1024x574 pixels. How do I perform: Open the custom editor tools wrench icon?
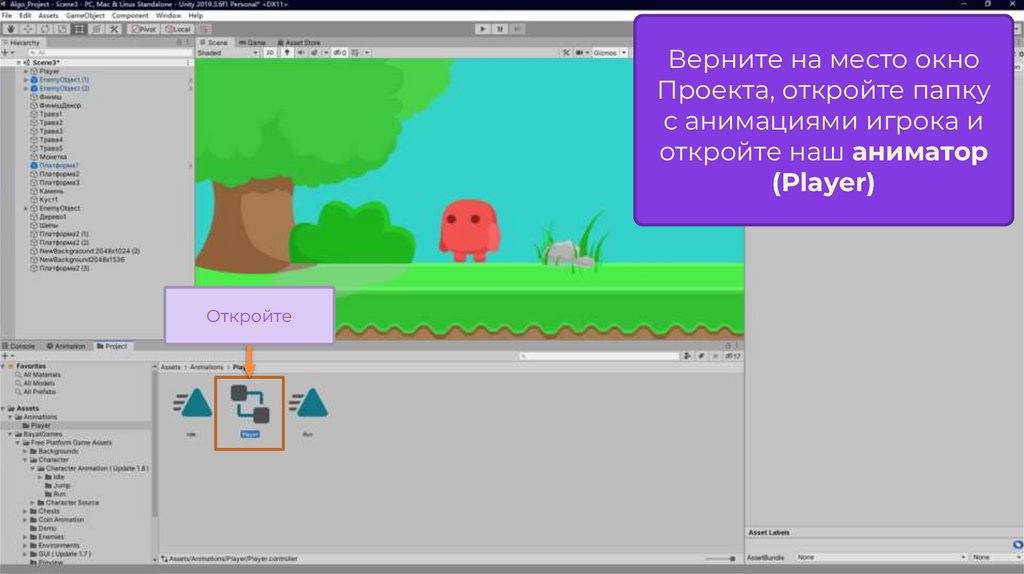114,29
